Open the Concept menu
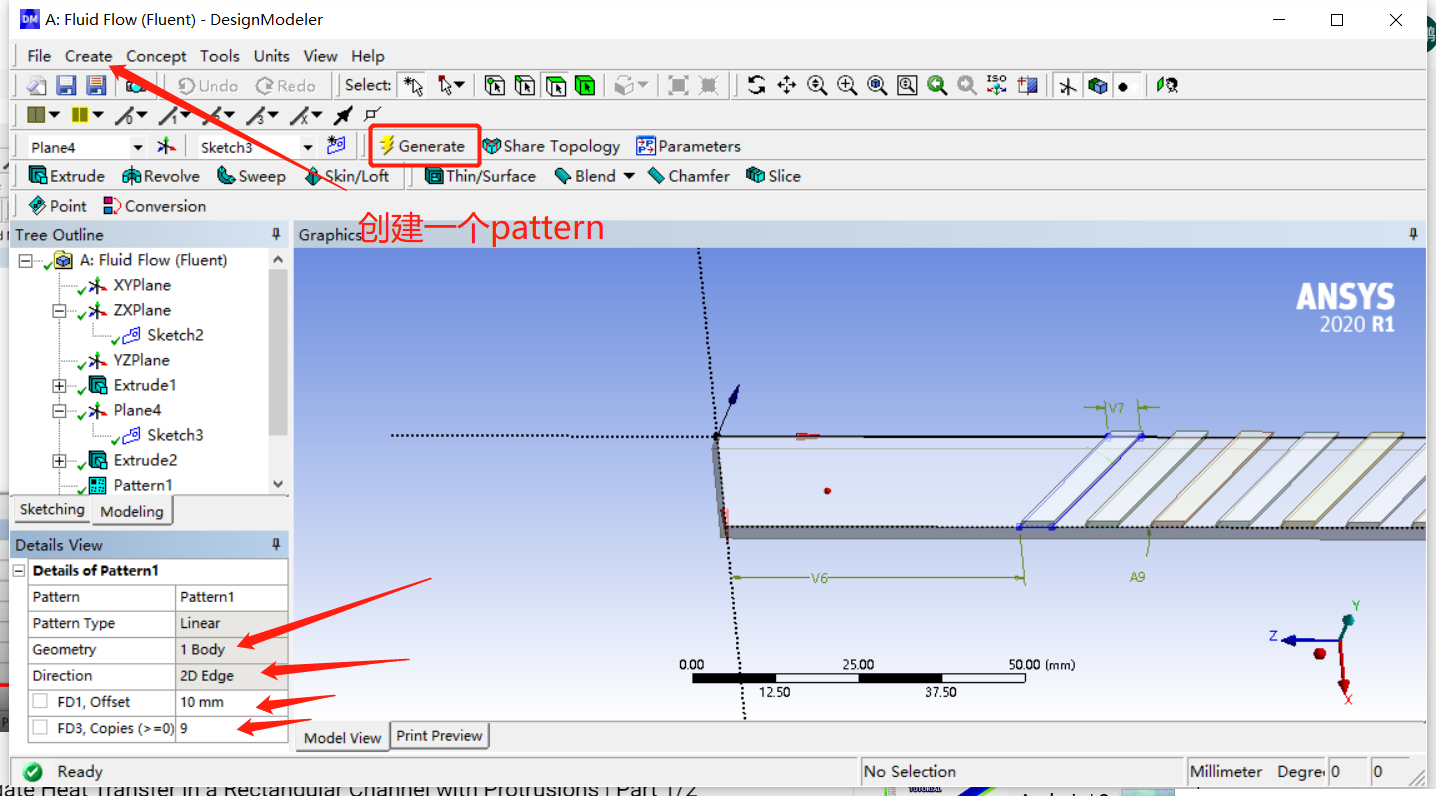Viewport: 1436px width, 796px height. coord(156,56)
